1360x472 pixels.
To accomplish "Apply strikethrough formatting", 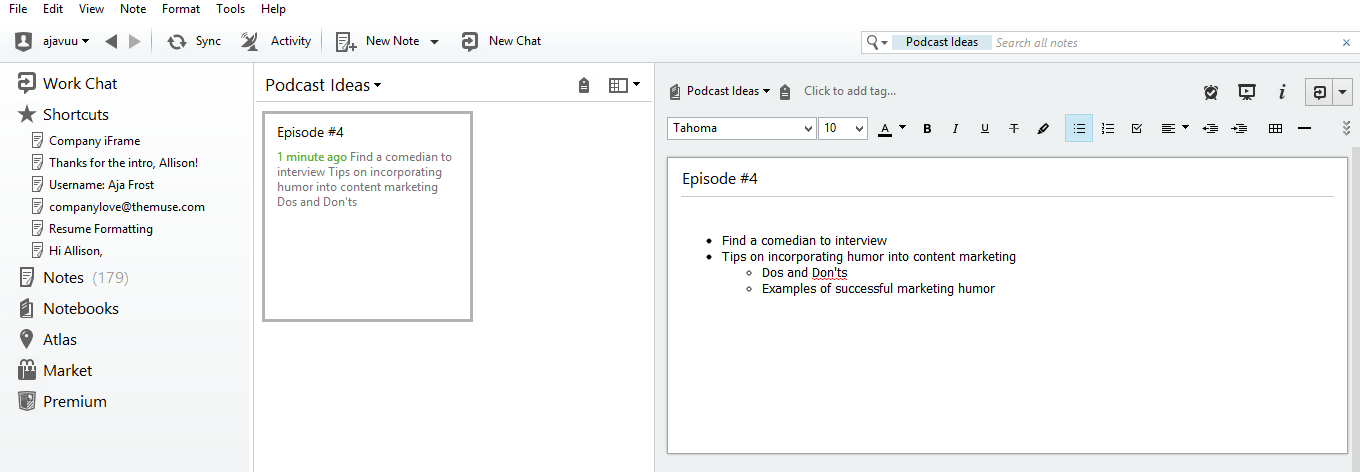I will tap(1014, 128).
